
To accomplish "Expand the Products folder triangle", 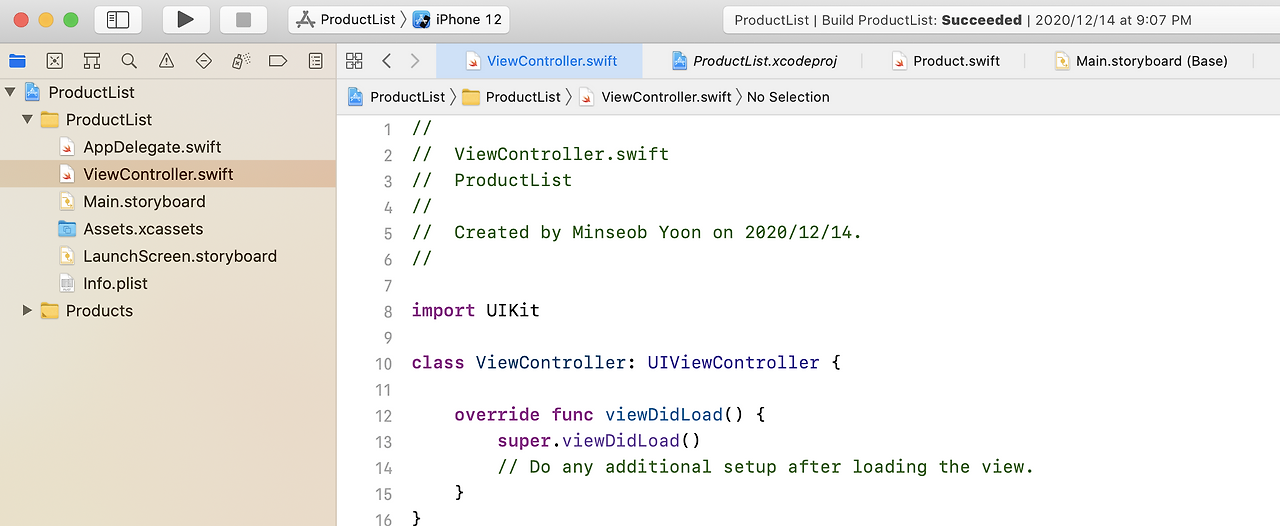I will pyautogui.click(x=28, y=311).
